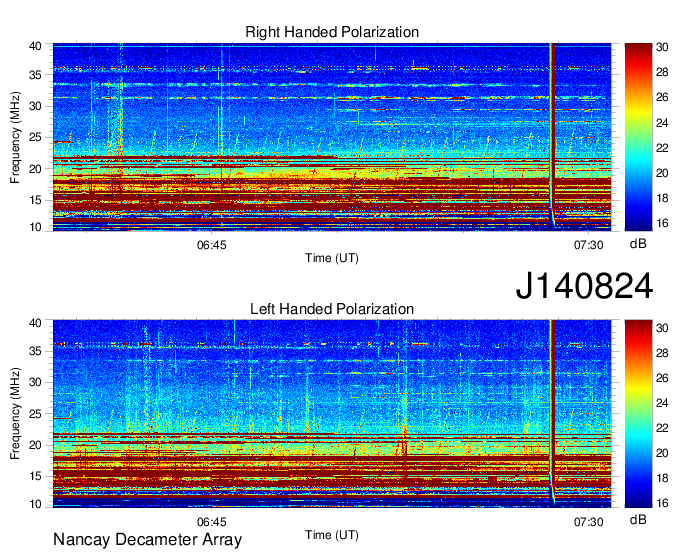Click the Right Handed Polarization plot title
Screen dimensions: 680x552
coord(332,32)
